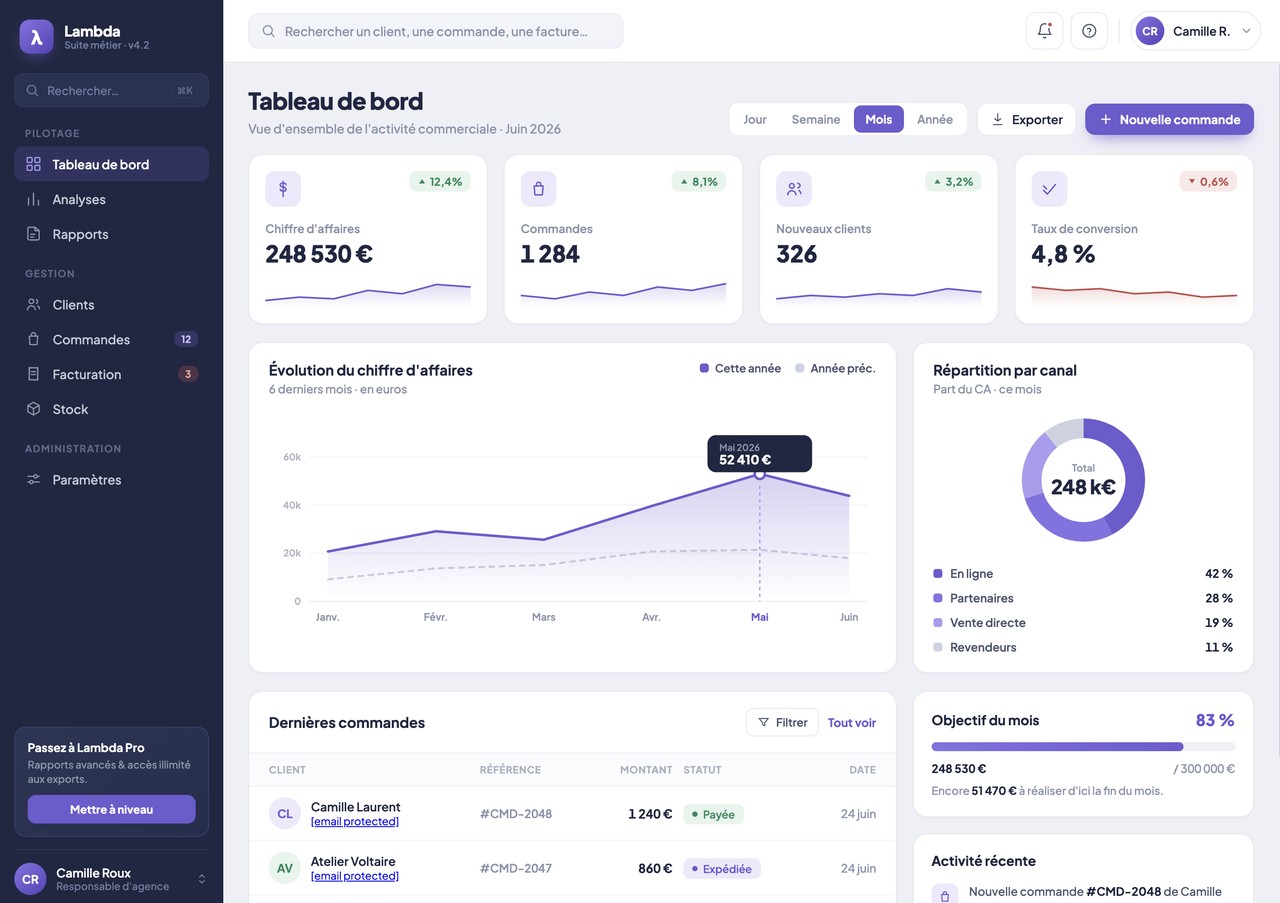The image size is (1280, 903).
Task: Click the Facturation badge showing 3
Action: point(187,374)
